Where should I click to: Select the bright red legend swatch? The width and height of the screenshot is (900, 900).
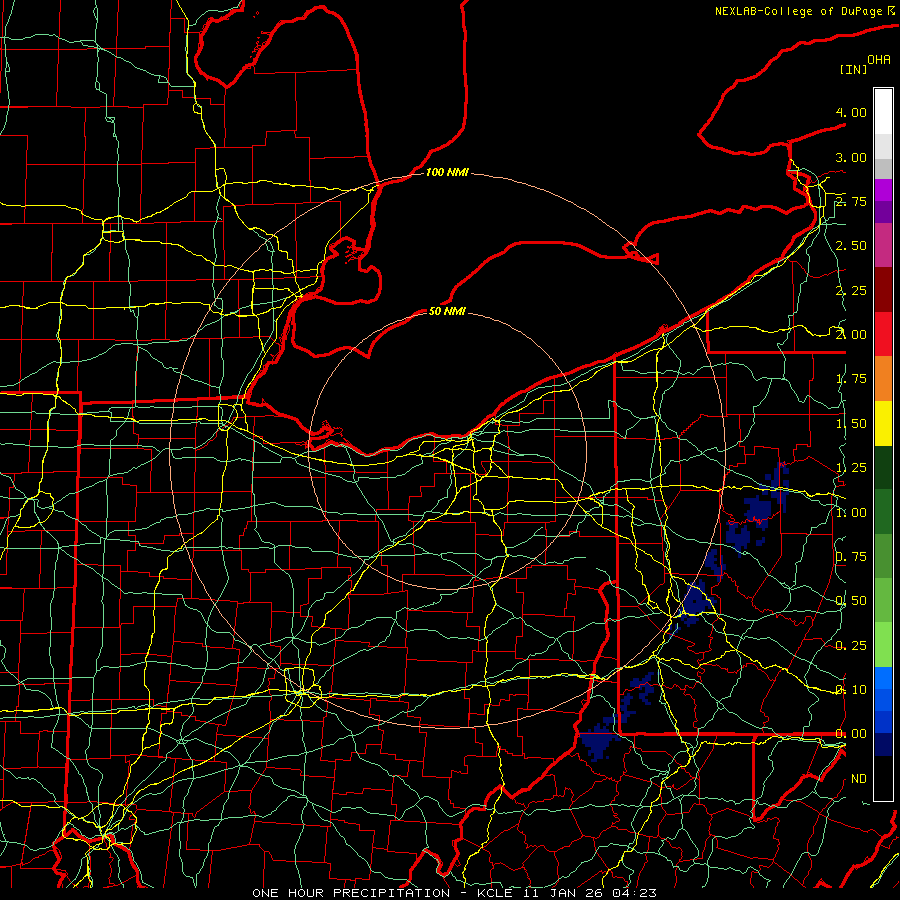[x=883, y=334]
